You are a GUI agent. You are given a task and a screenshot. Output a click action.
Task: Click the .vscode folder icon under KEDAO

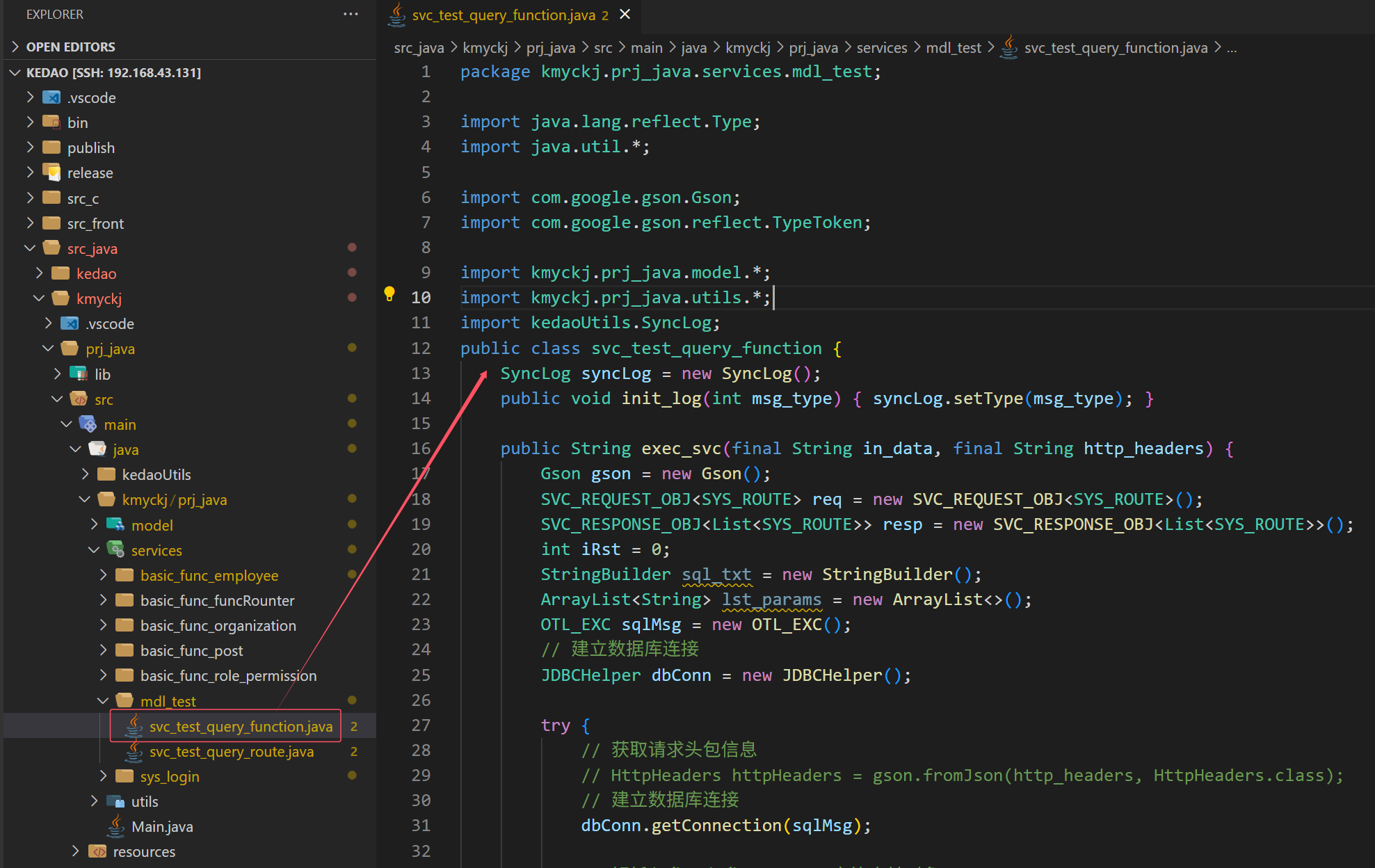coord(51,97)
